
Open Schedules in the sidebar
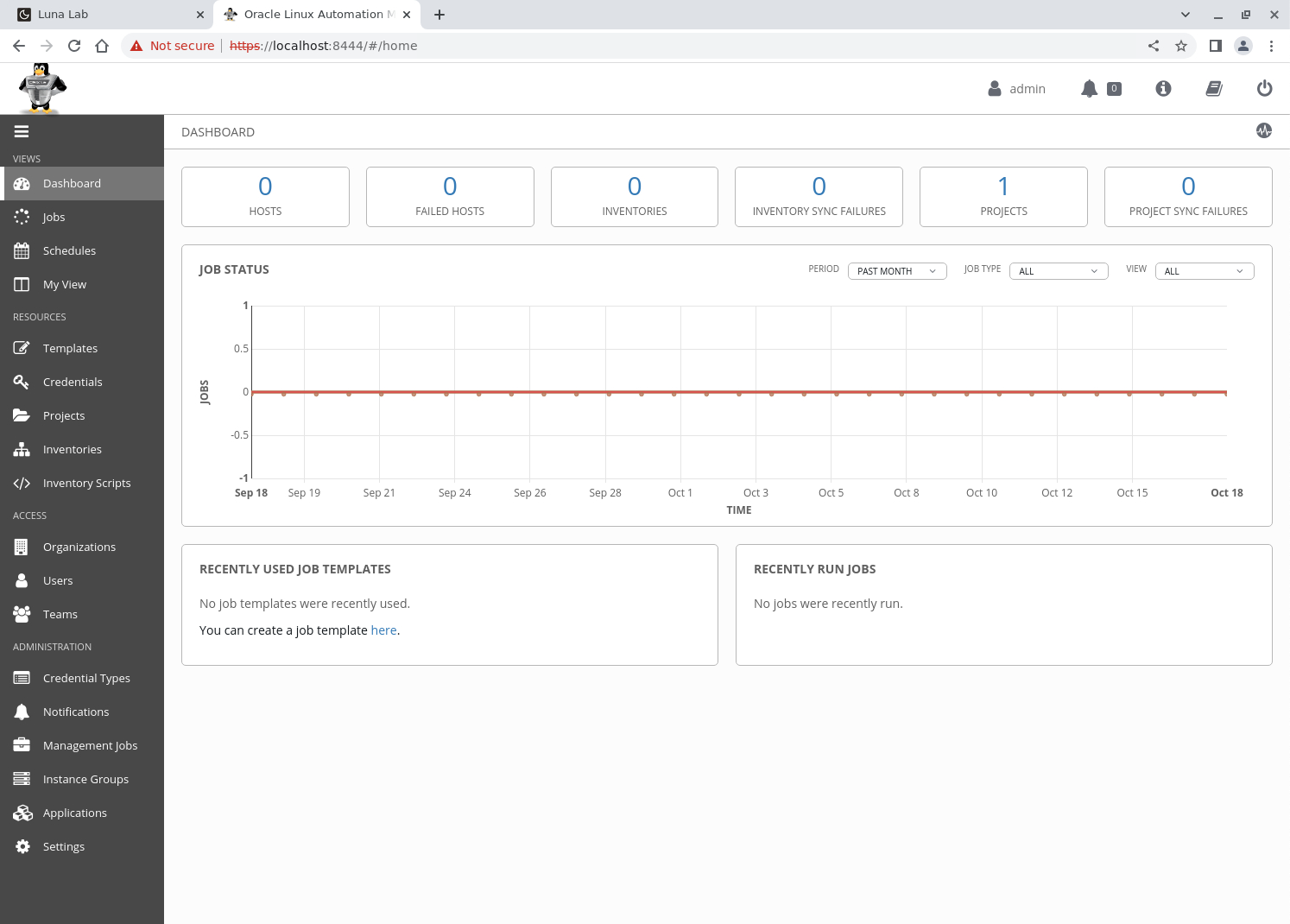click(x=82, y=250)
